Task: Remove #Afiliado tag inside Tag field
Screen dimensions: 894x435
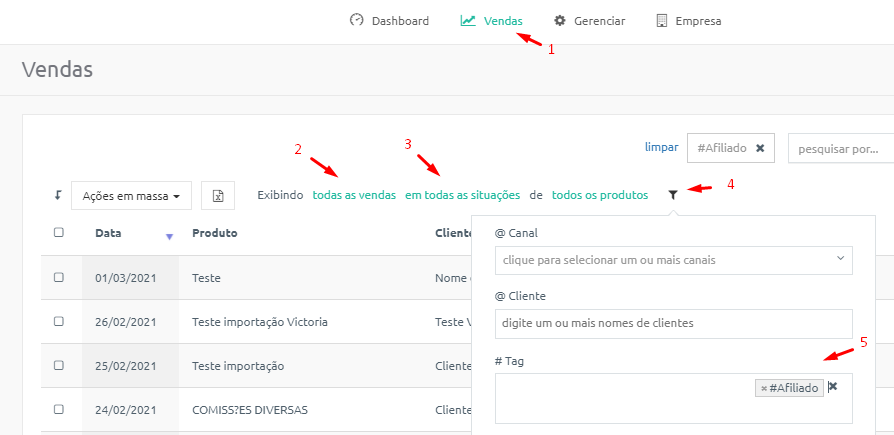Action: [x=764, y=389]
